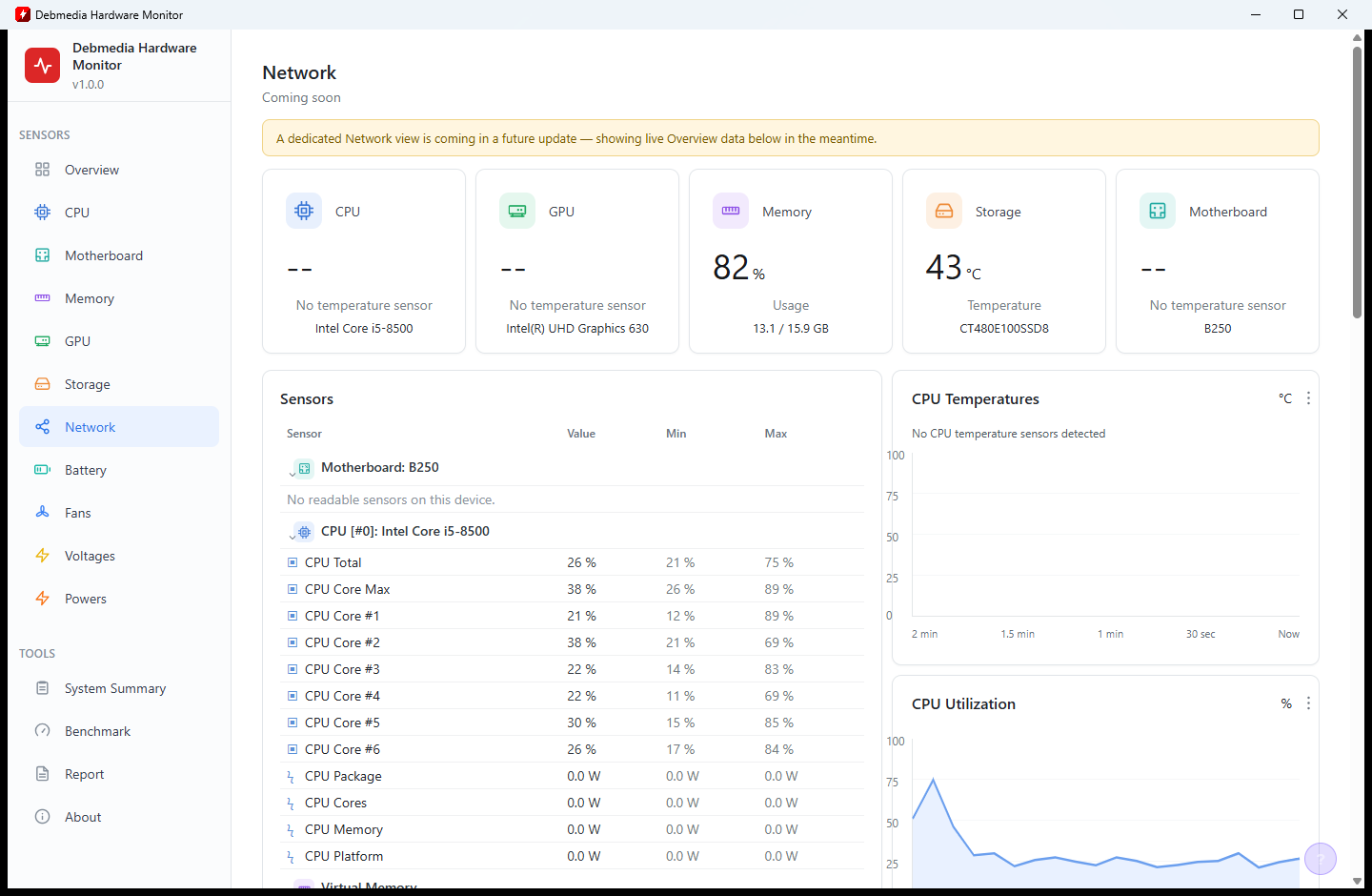Click the GPU card icon

click(517, 211)
